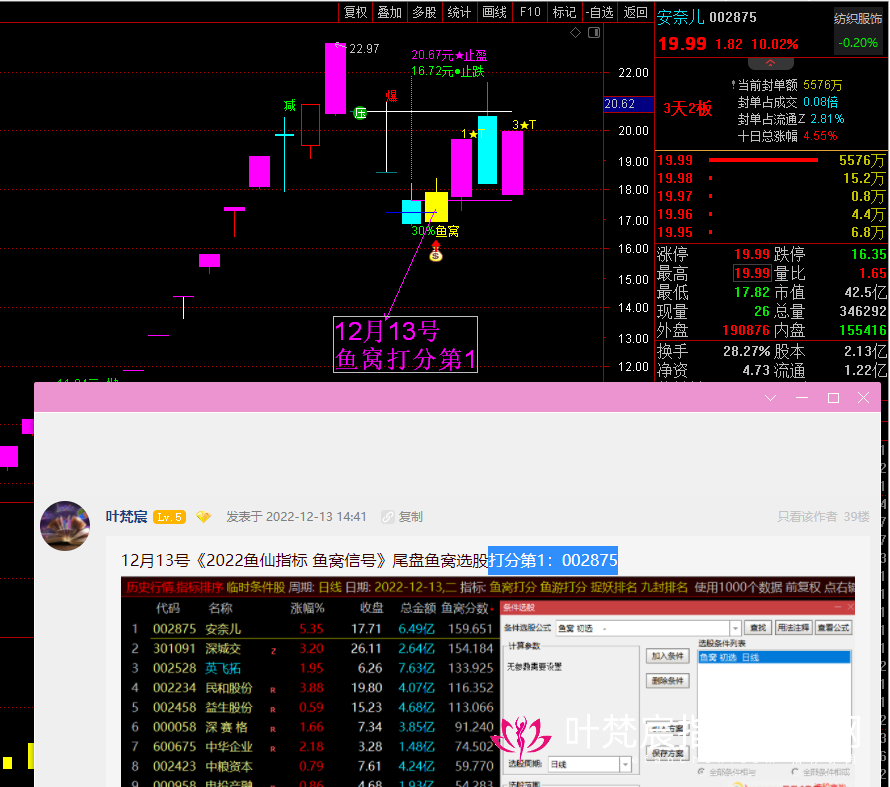
Task: Open the 复权 menu in the chart toolbar
Action: click(x=355, y=12)
